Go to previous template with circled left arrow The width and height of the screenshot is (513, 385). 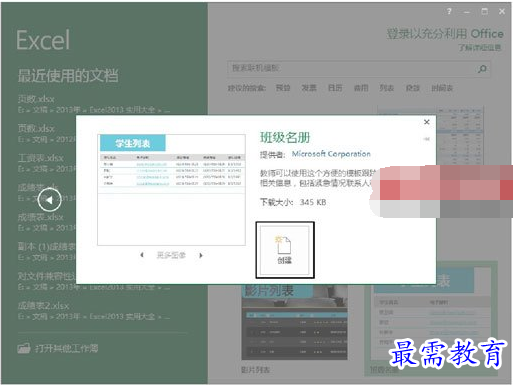coord(49,200)
